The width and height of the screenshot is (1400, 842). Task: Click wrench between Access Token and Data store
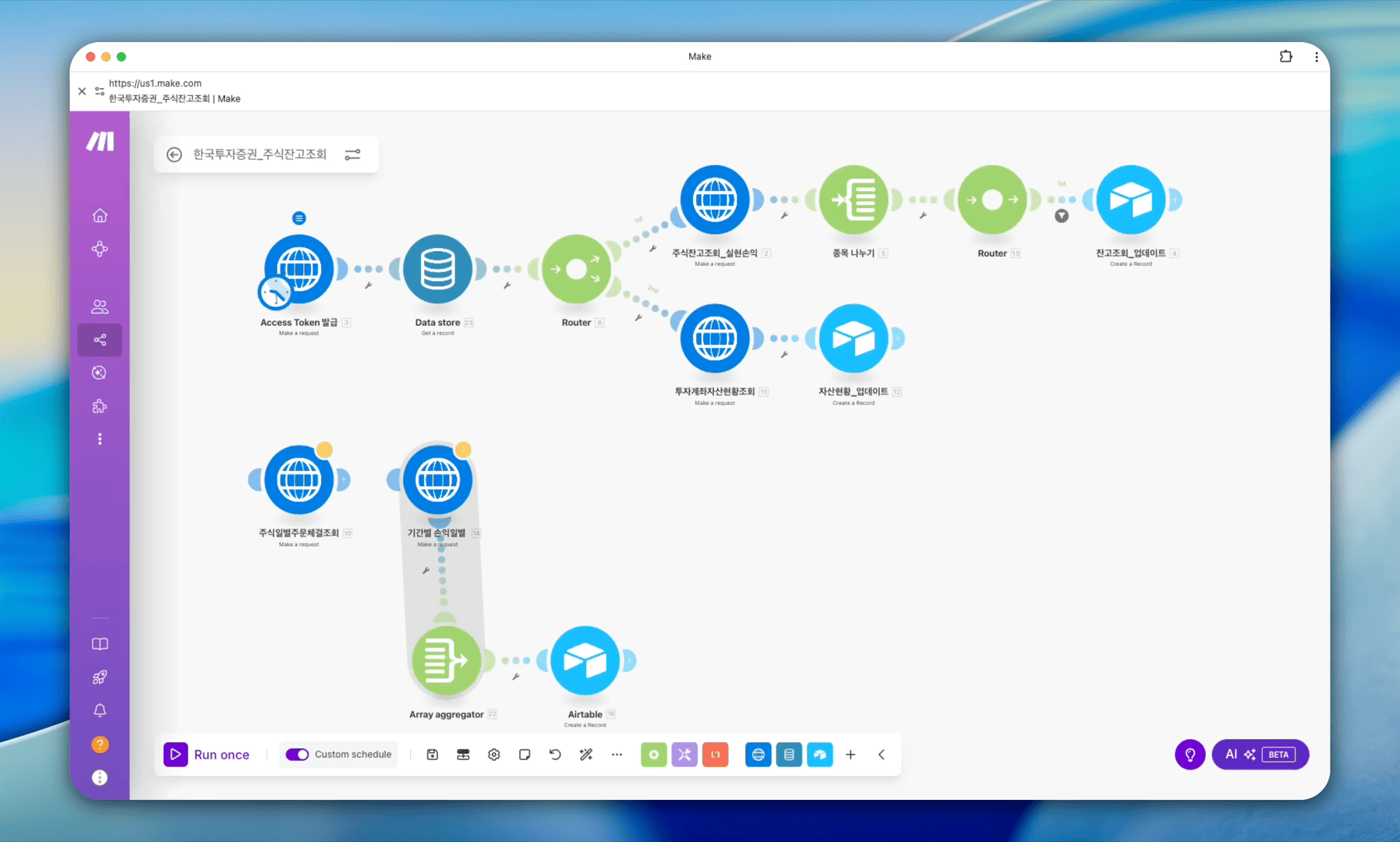point(369,286)
